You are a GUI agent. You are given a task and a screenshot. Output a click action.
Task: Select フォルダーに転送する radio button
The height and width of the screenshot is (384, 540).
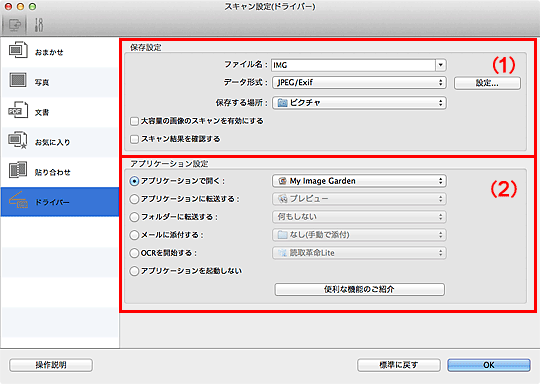click(134, 217)
